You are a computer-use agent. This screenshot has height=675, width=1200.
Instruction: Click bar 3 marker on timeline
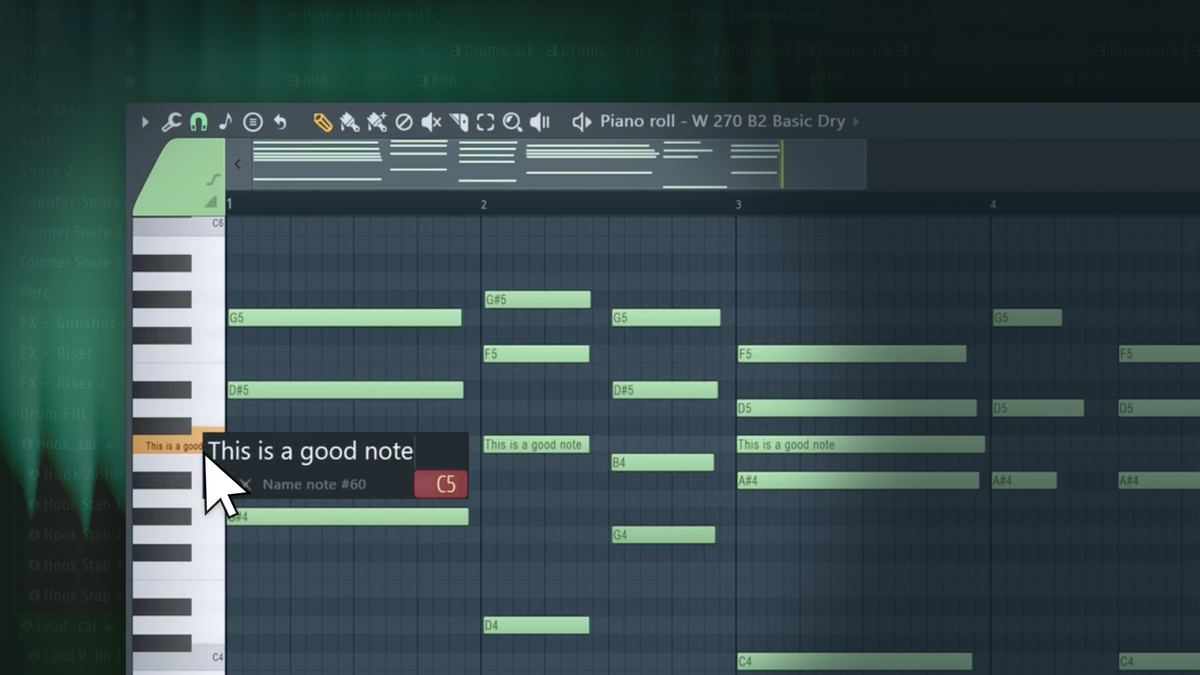tap(738, 204)
